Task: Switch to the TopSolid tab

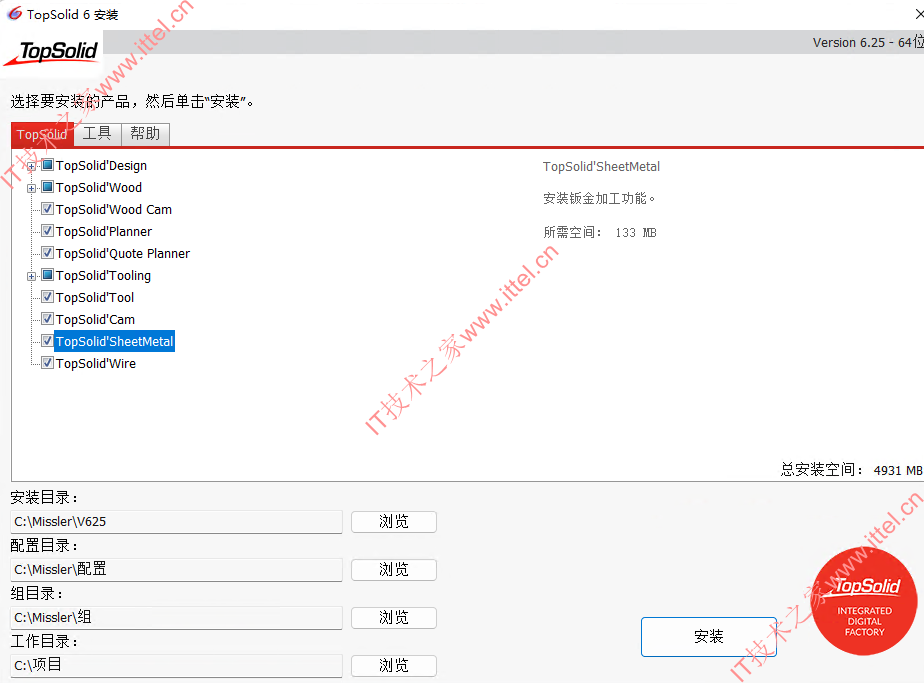Action: pyautogui.click(x=42, y=134)
